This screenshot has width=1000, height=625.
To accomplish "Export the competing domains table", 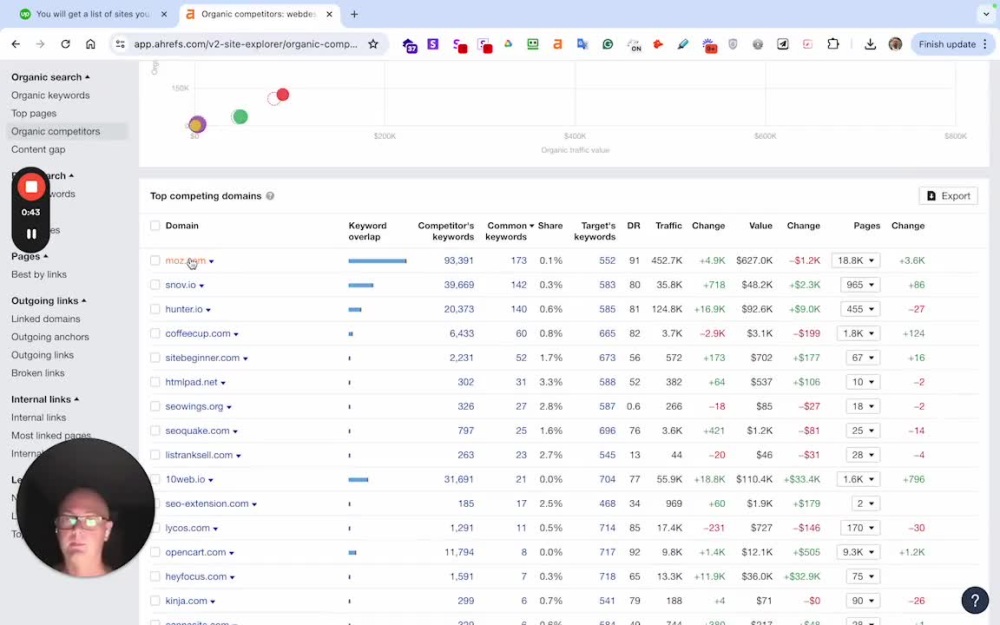I will click(948, 196).
